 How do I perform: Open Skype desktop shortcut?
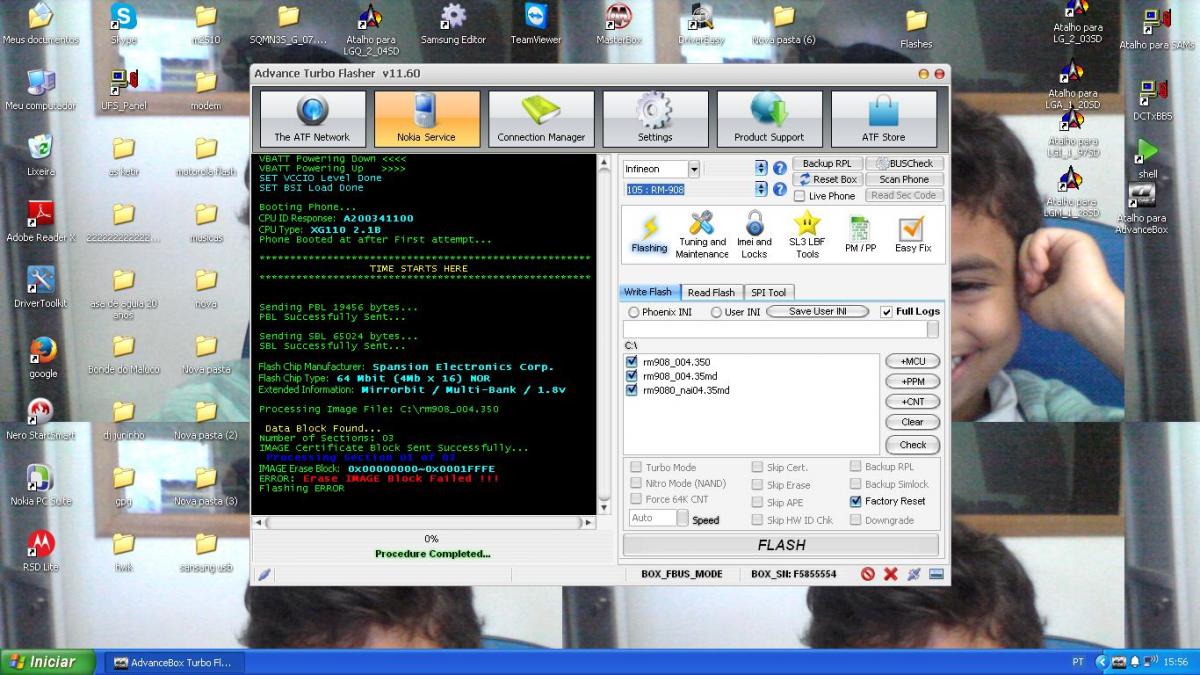(123, 25)
